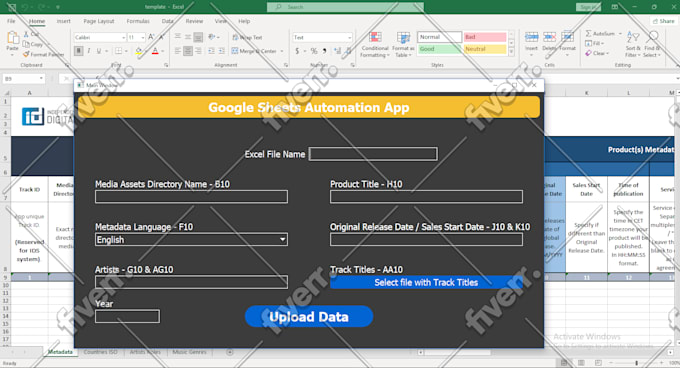680x368 pixels.
Task: Open the Help ribbon tab
Action: coord(244,21)
